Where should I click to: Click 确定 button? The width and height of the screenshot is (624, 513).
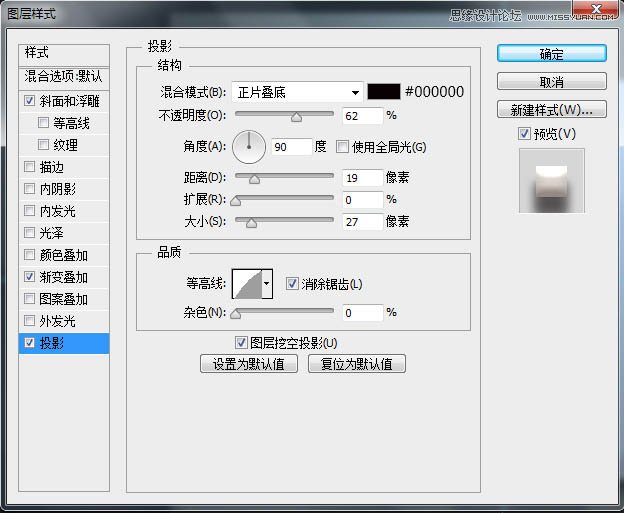pos(552,54)
